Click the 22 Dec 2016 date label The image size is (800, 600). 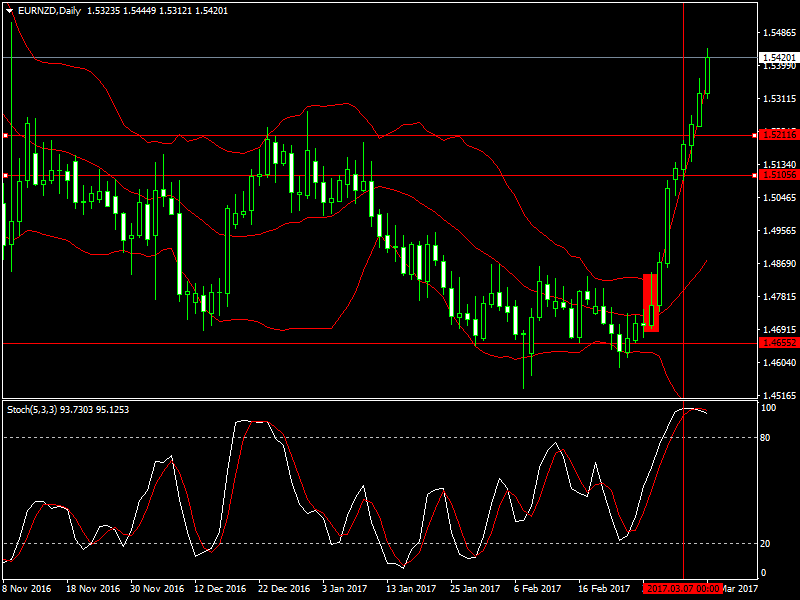point(284,589)
